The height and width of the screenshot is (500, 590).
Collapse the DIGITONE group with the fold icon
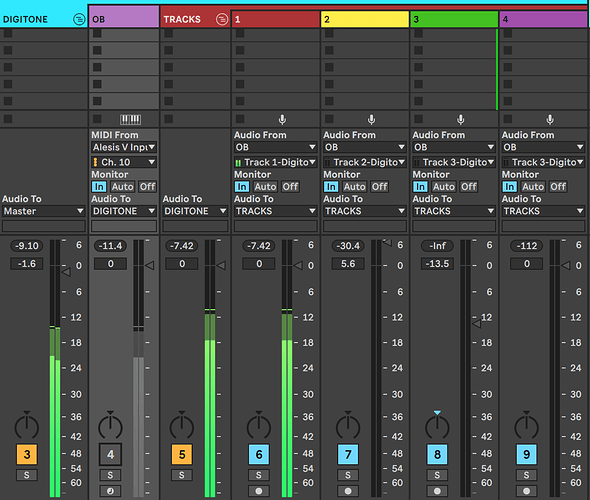[x=79, y=19]
